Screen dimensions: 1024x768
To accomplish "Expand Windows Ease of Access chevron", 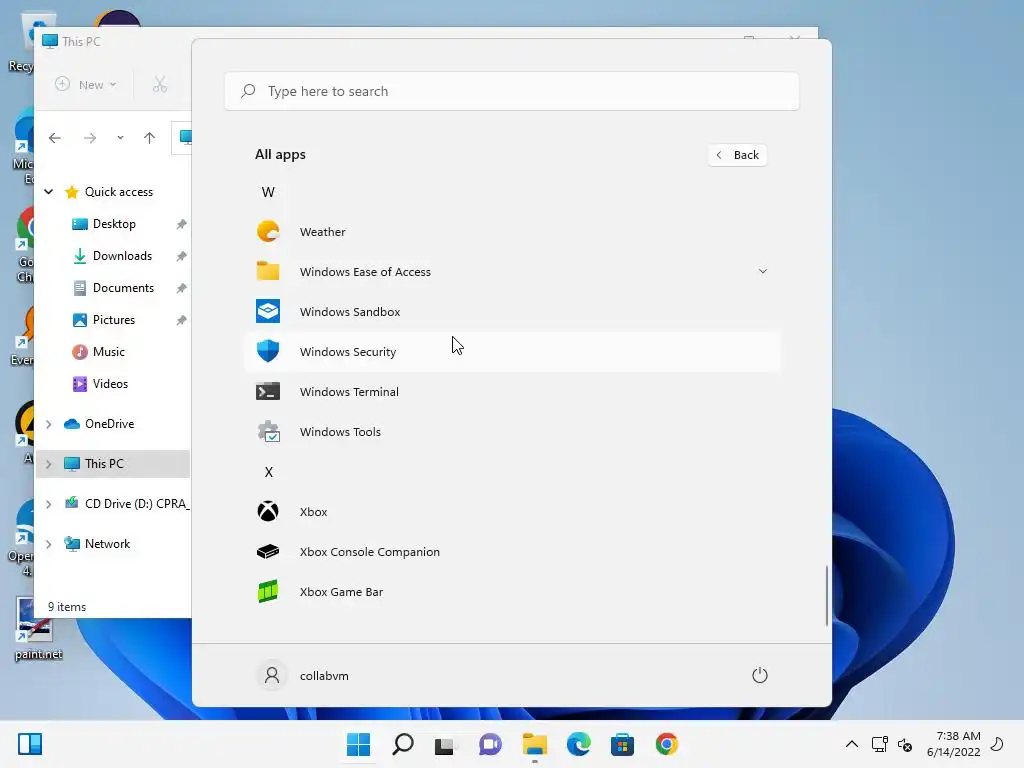I will (763, 271).
